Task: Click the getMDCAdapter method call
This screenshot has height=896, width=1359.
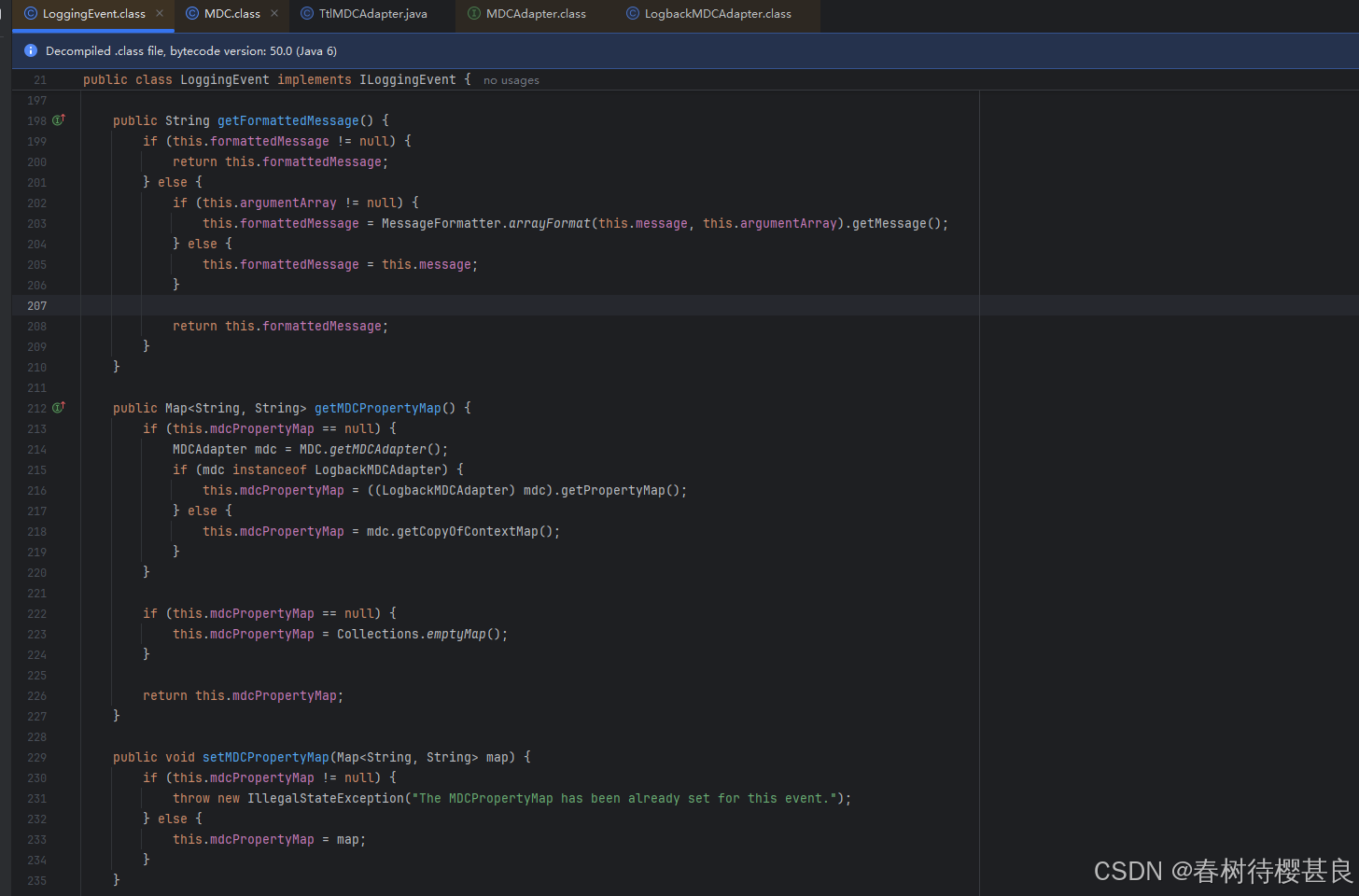Action: (x=378, y=449)
